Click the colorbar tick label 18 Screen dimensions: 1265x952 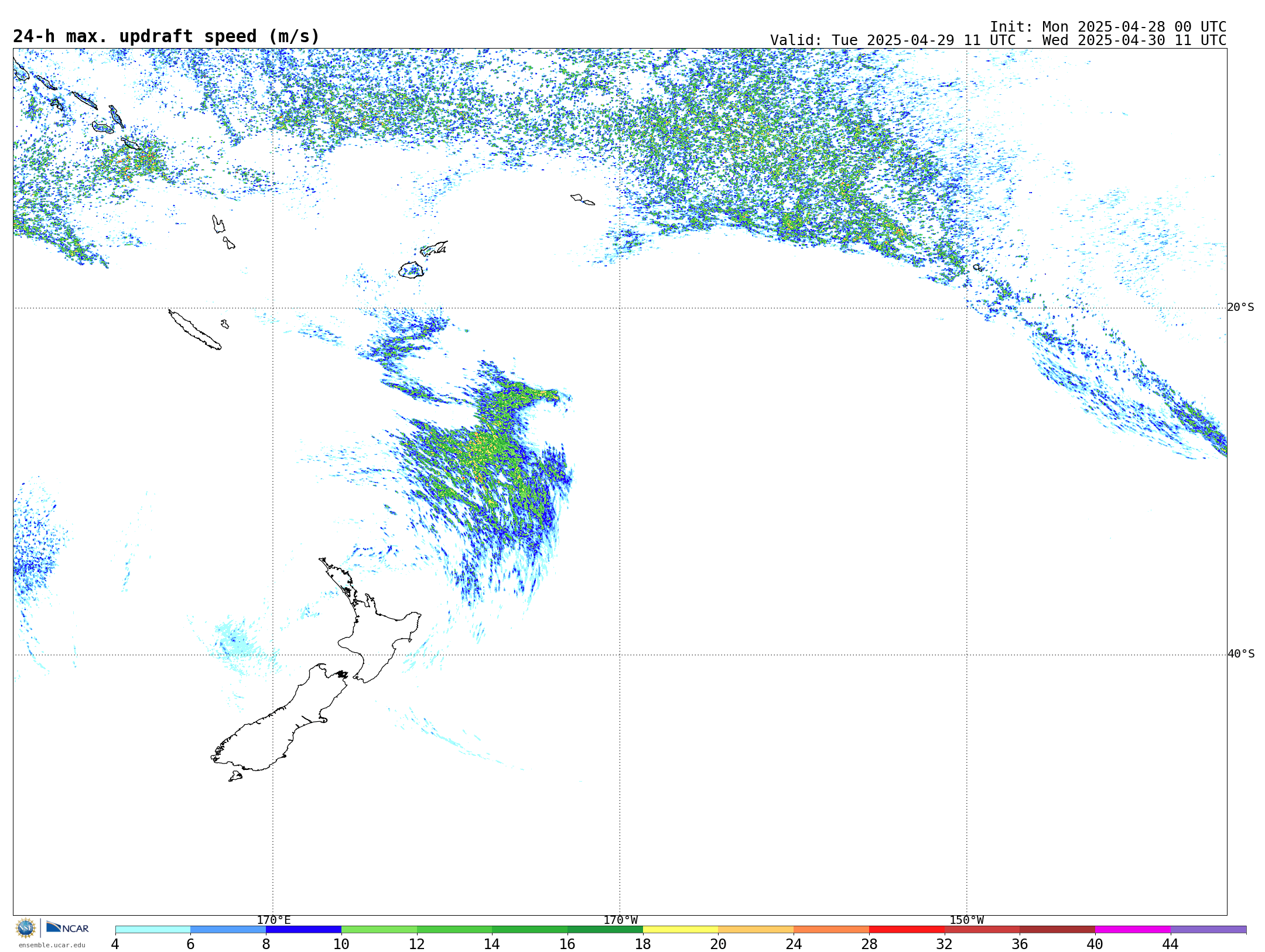(643, 944)
